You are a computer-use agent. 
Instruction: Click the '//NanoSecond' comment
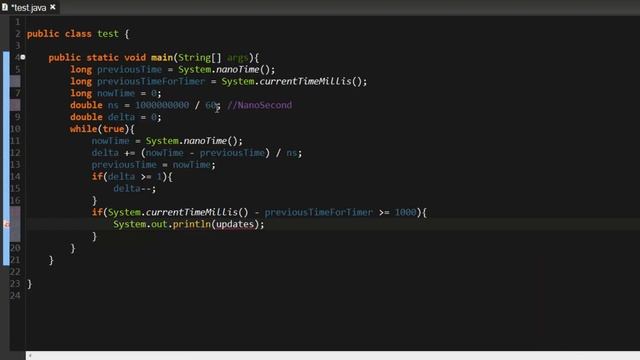coord(260,105)
